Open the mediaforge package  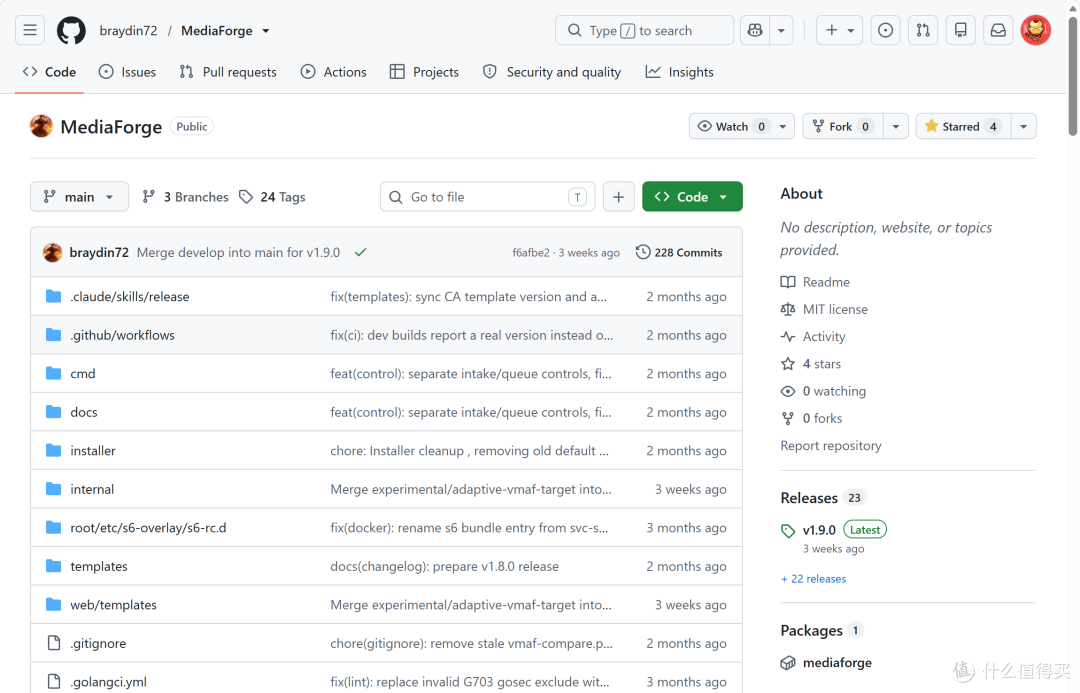tap(837, 663)
